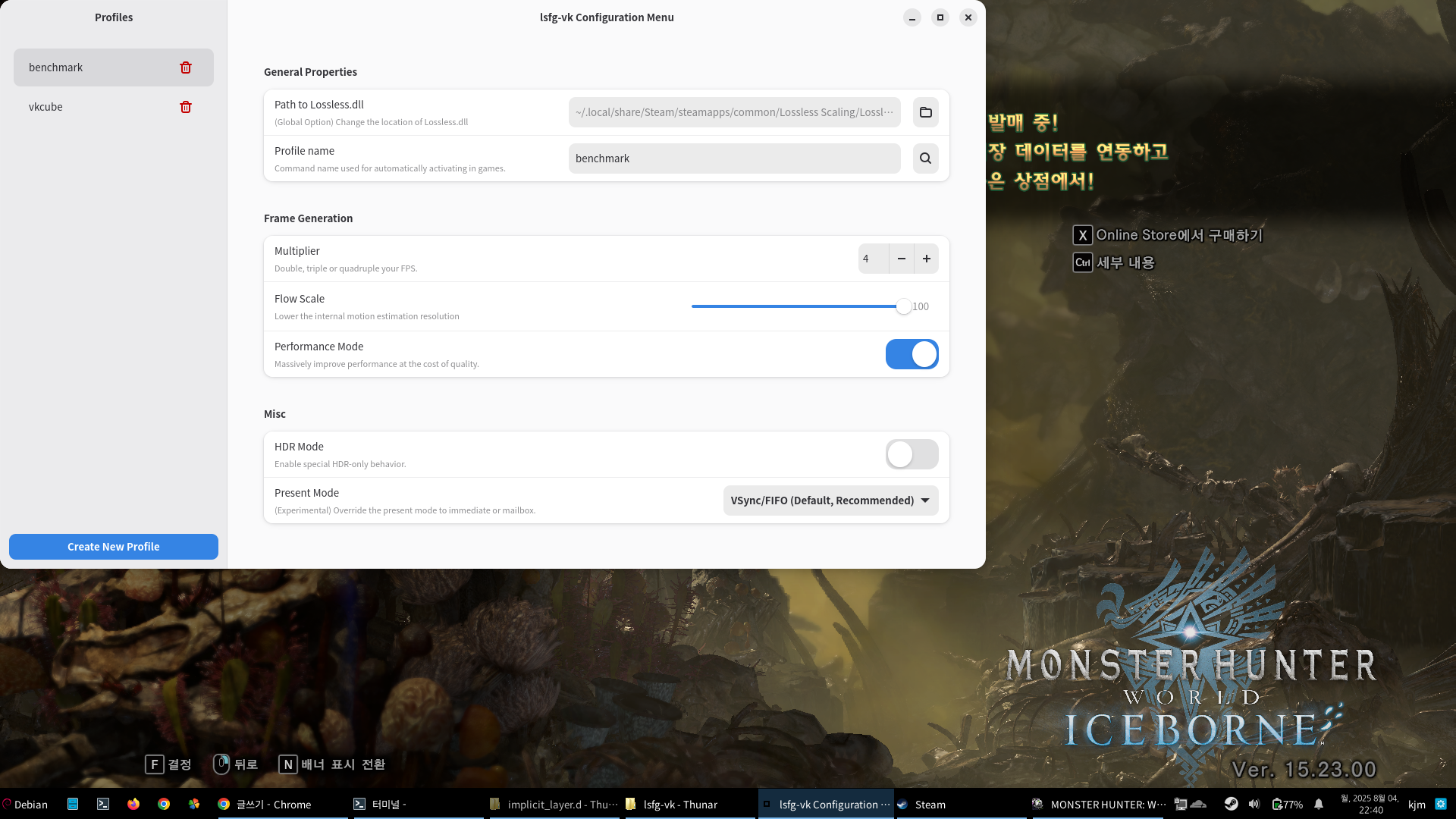Click the search icon beside Profile name
1456x819 pixels.
(x=925, y=158)
